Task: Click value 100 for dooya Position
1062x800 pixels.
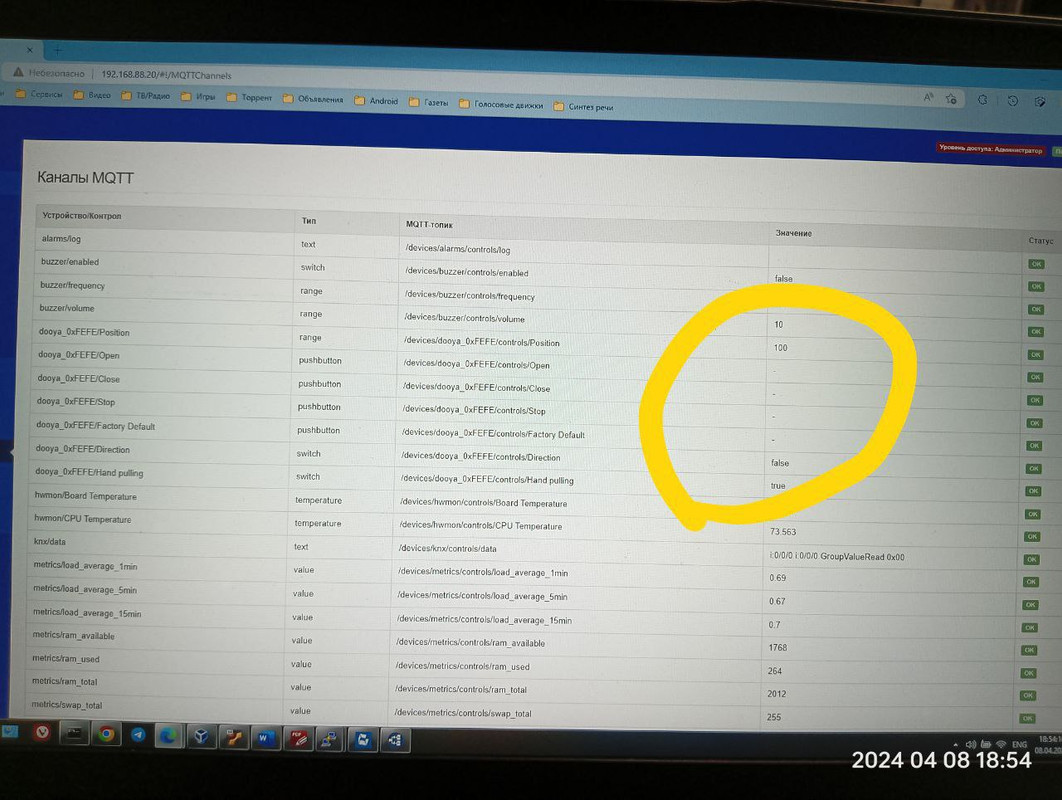Action: (780, 348)
